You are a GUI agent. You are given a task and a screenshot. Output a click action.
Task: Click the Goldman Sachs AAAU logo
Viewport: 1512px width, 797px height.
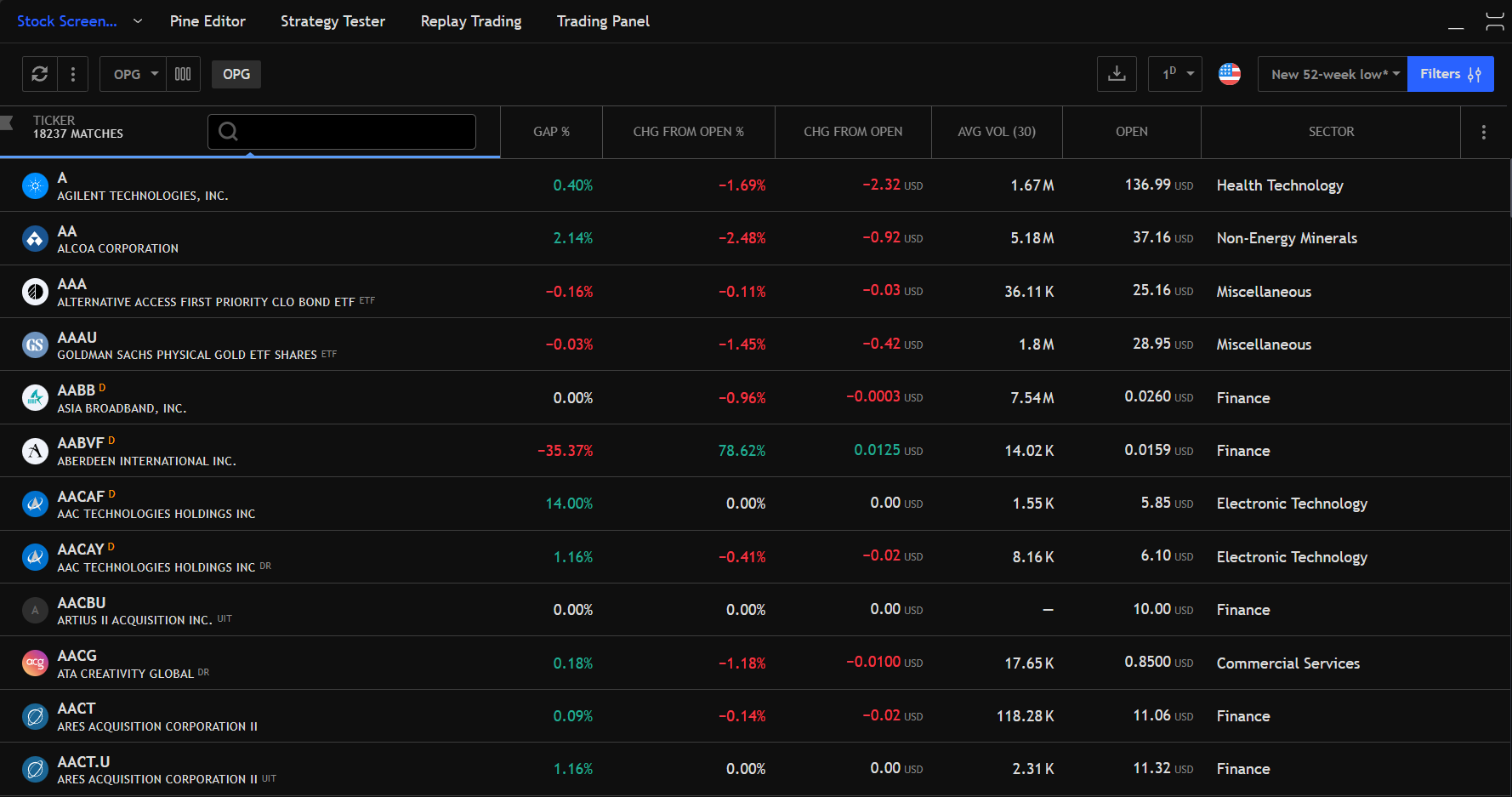pyautogui.click(x=35, y=344)
